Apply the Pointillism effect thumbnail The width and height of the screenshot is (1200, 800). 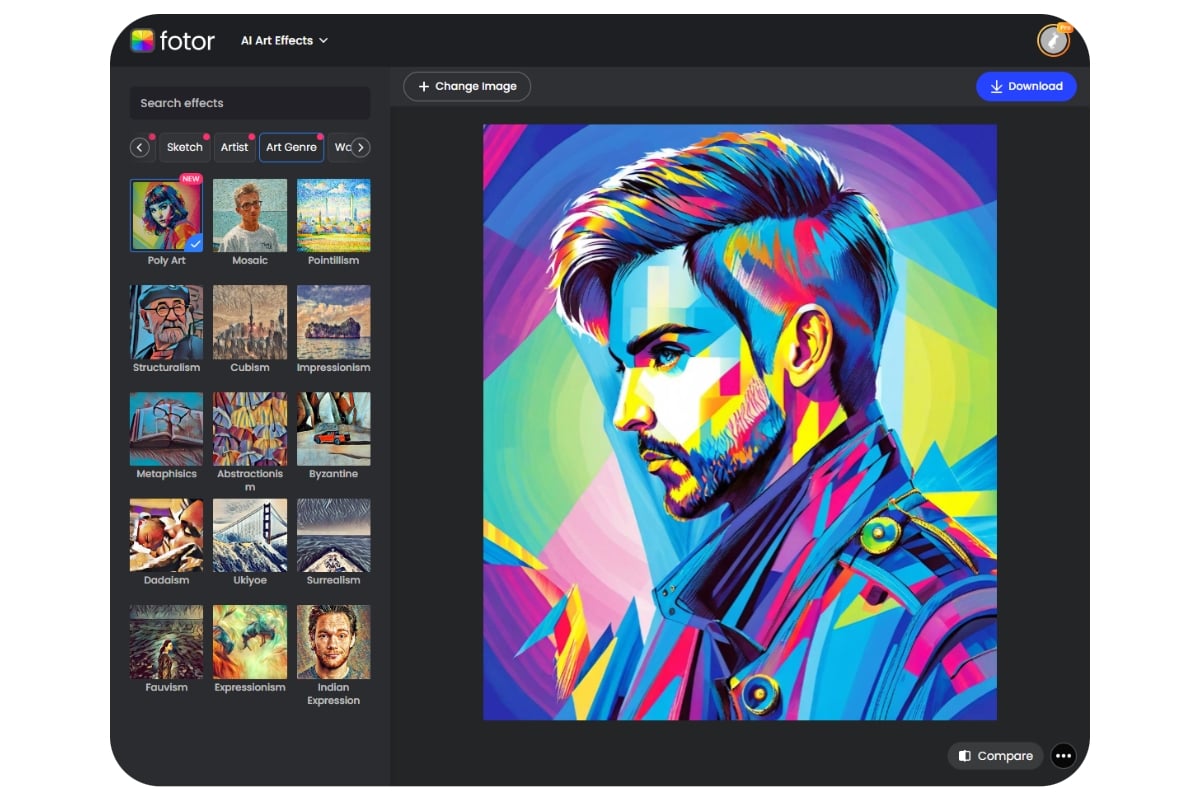coord(333,215)
